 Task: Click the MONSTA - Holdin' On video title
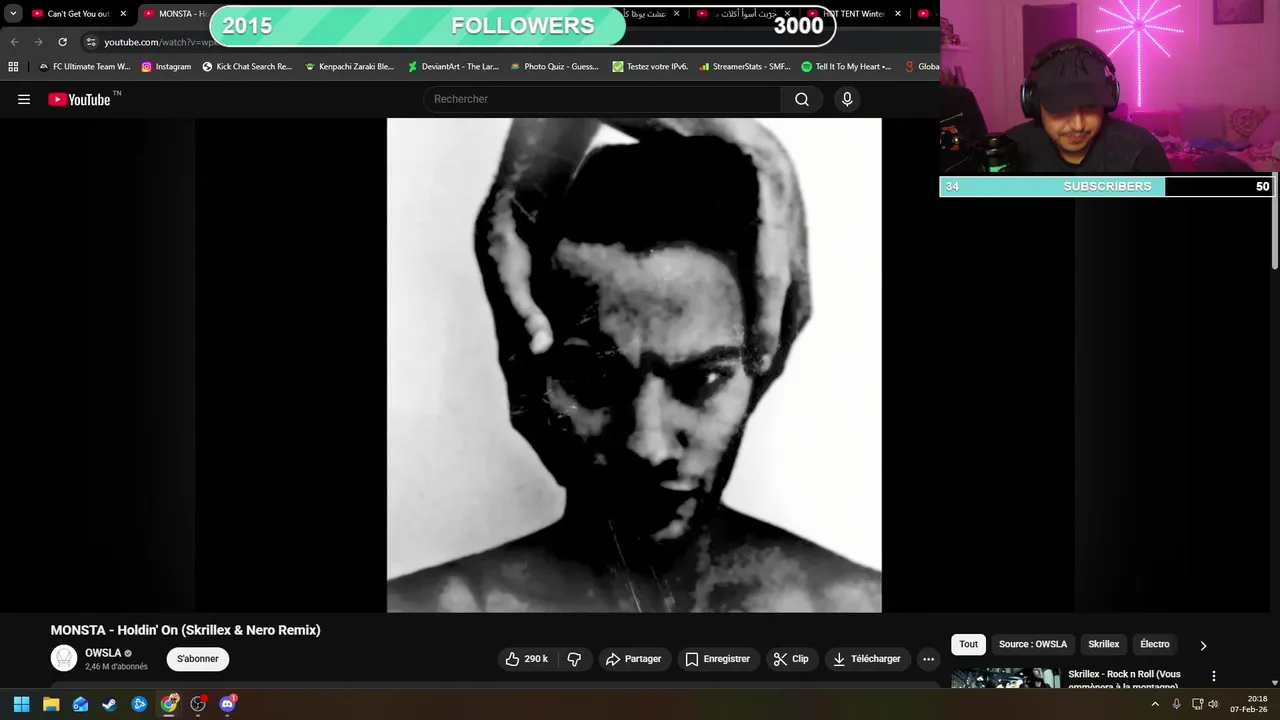(186, 630)
